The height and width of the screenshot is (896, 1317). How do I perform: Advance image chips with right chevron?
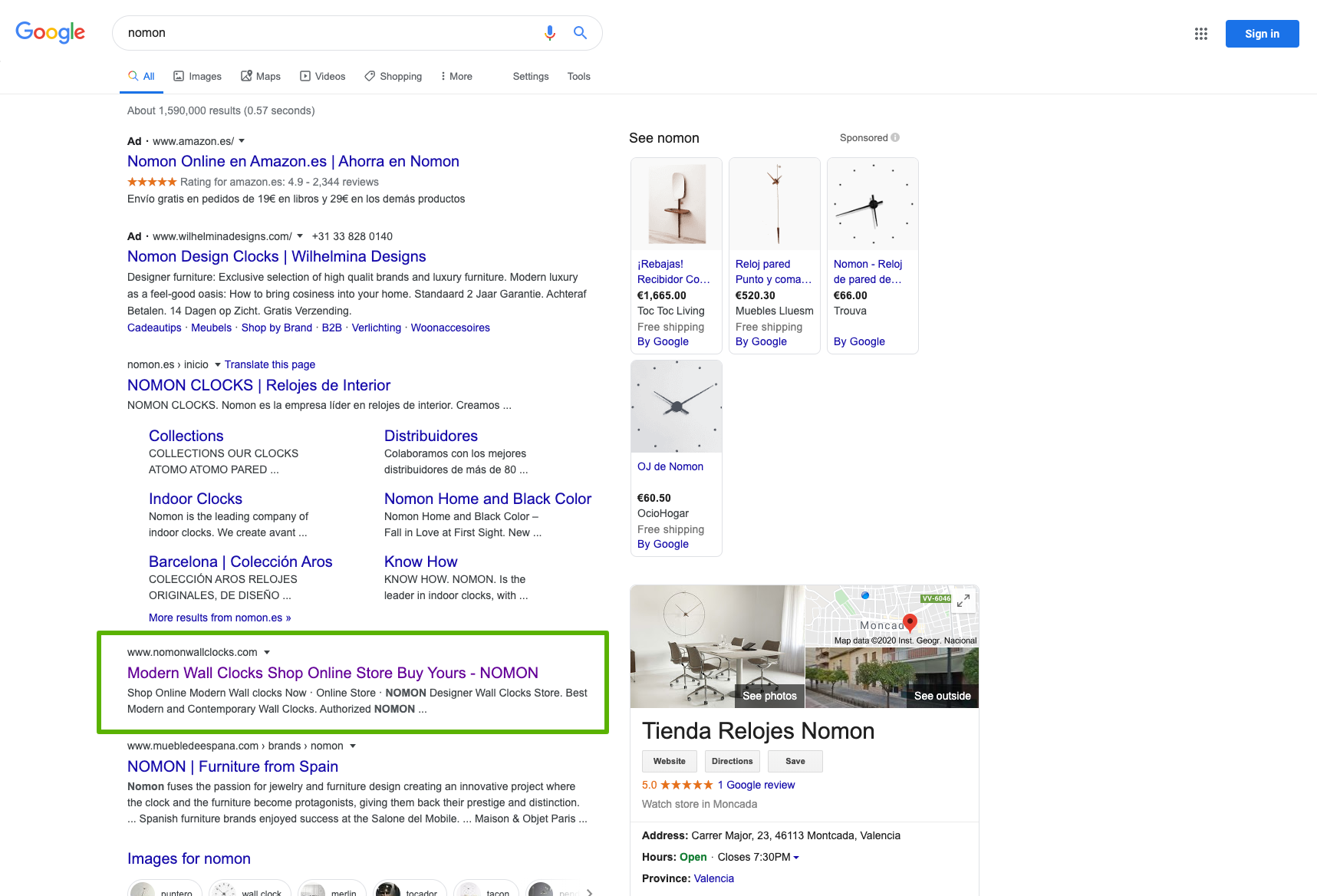pyautogui.click(x=589, y=892)
